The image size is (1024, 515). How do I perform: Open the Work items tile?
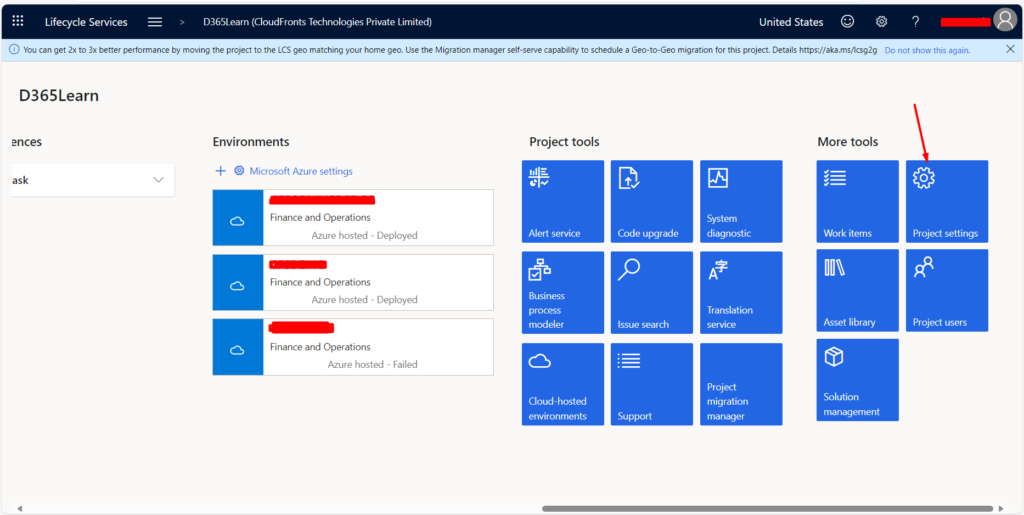pos(857,202)
